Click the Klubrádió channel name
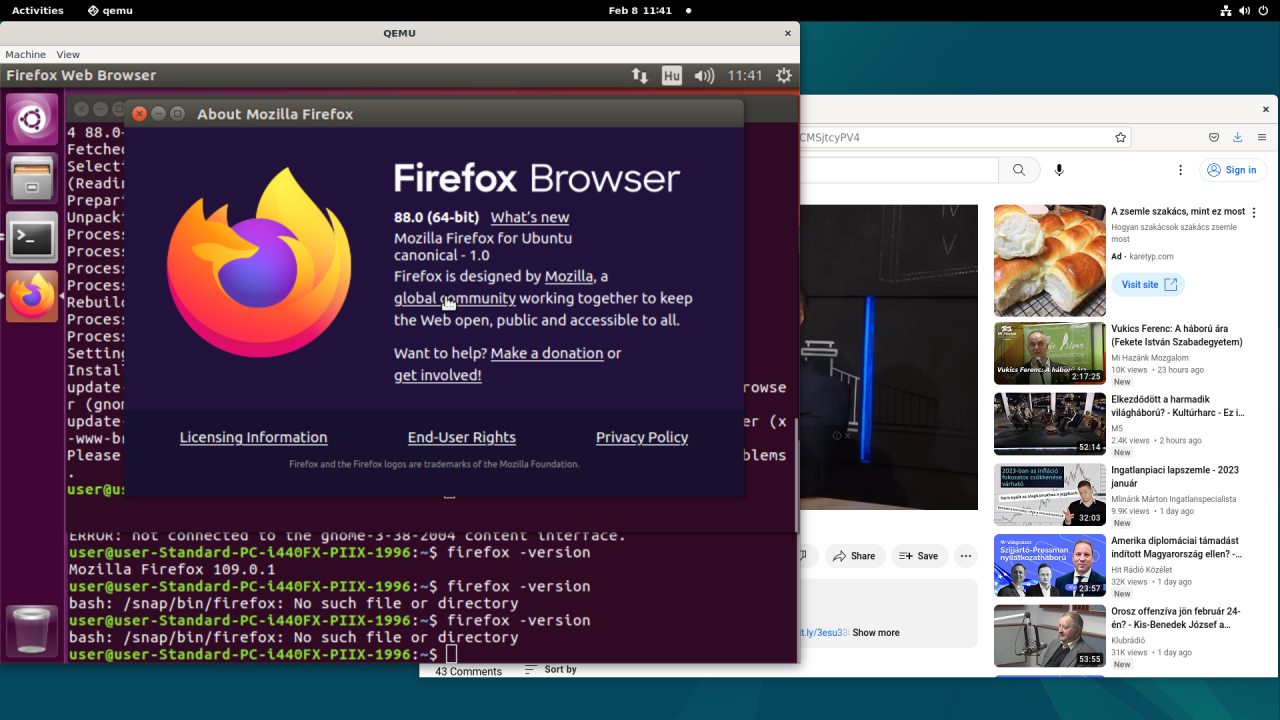Viewport: 1280px width, 720px height. (1128, 640)
